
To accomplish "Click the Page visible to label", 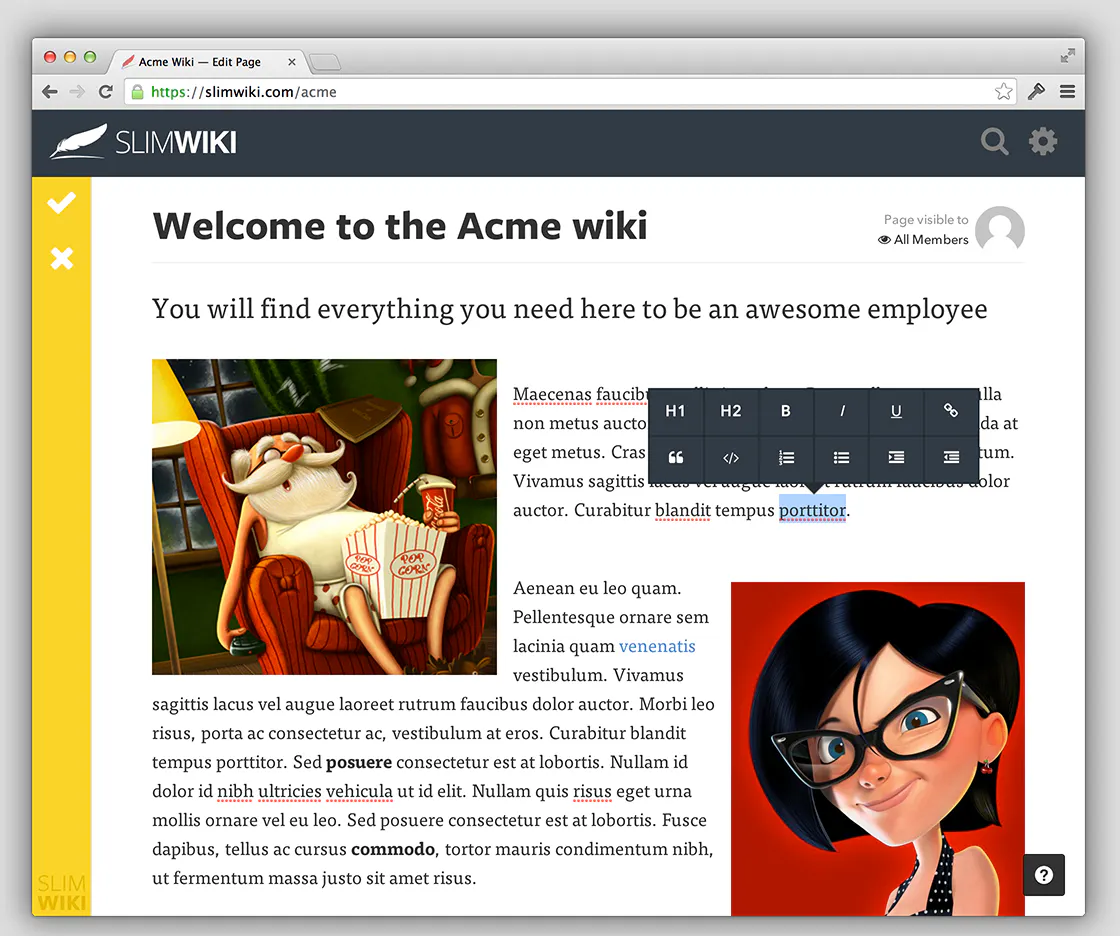I will click(x=926, y=219).
